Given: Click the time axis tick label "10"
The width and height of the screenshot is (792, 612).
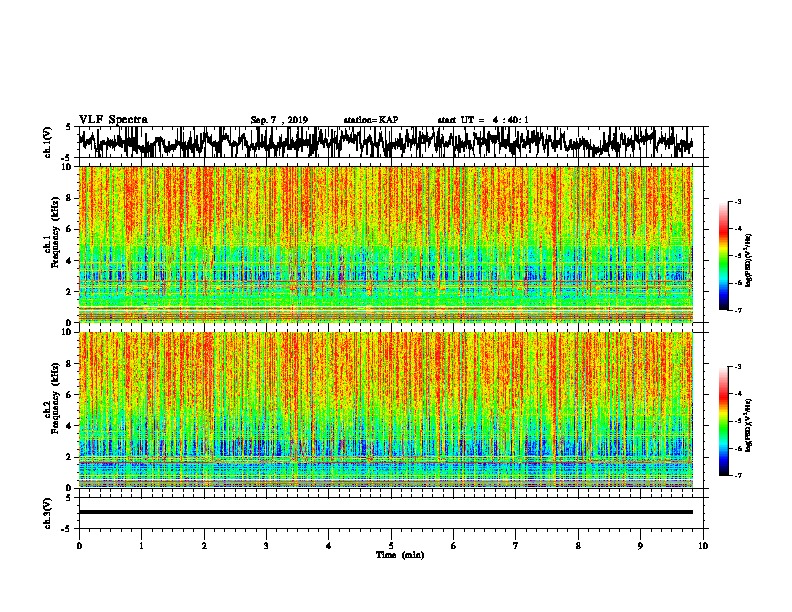Looking at the screenshot, I should click(x=703, y=546).
